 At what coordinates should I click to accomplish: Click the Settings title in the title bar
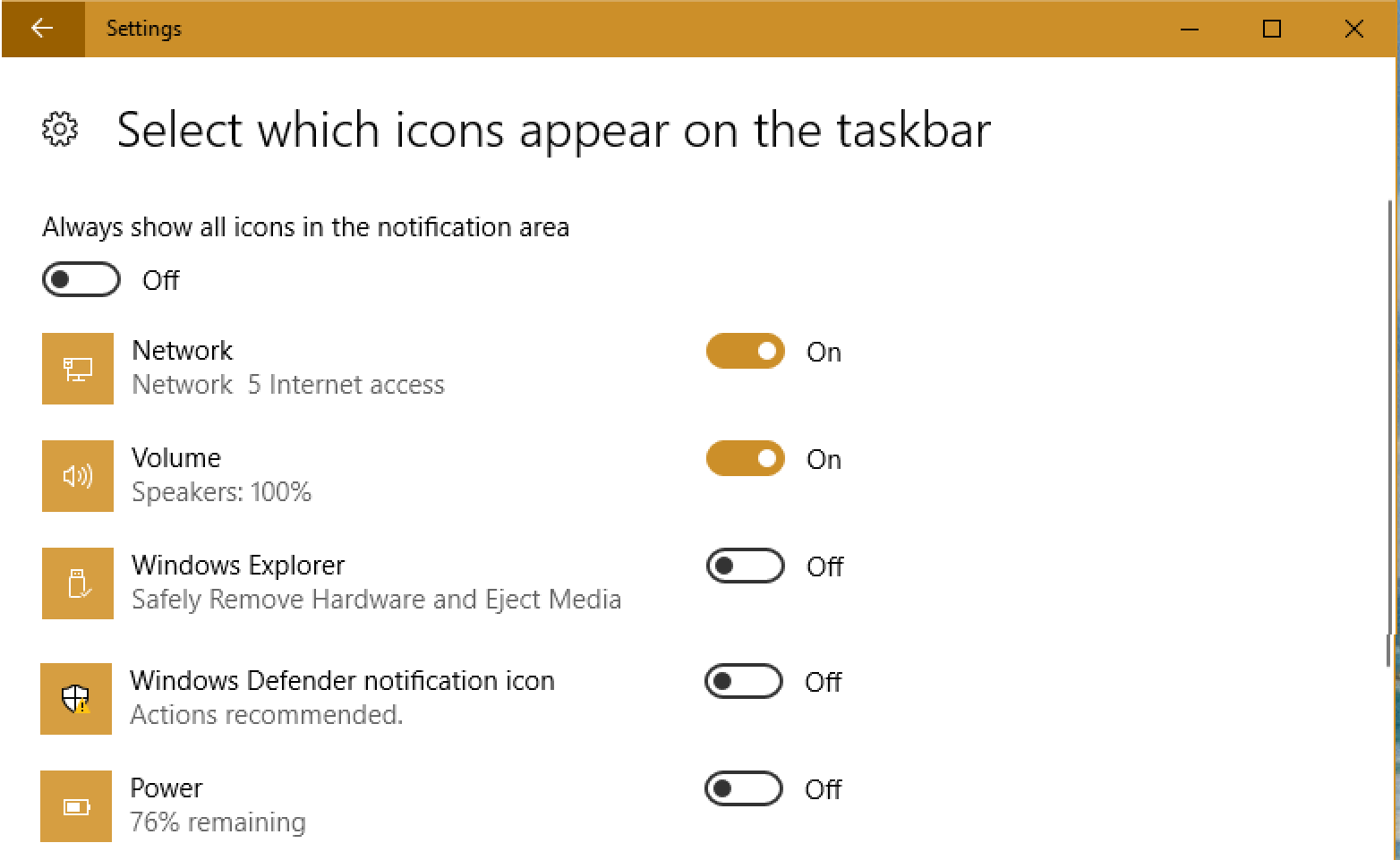pos(143,28)
